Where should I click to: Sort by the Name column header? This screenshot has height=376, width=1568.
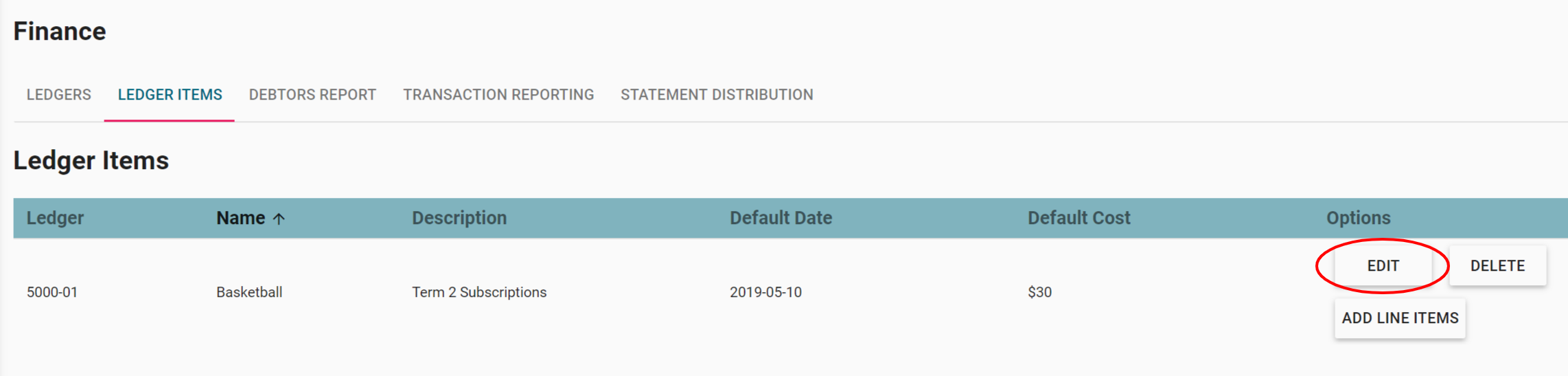[240, 218]
